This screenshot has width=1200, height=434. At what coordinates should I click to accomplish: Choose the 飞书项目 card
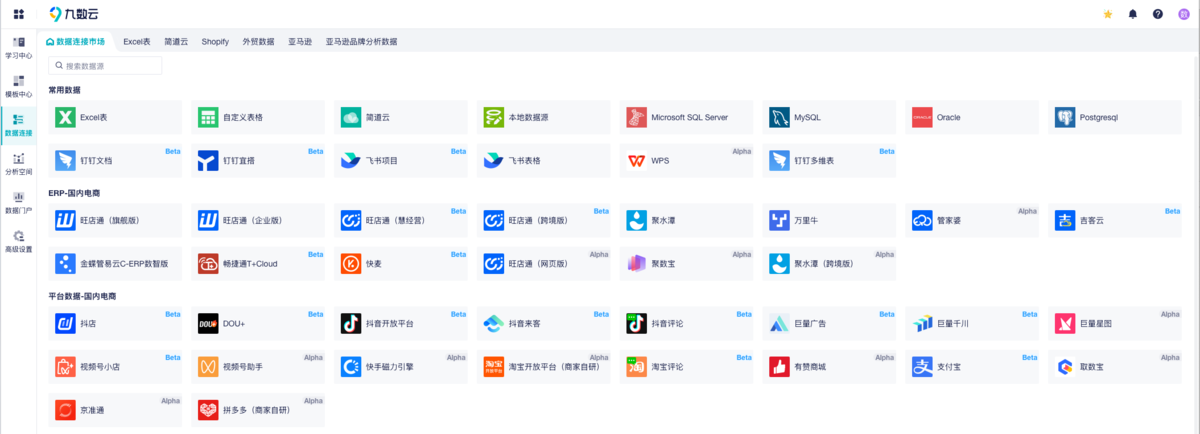click(x=402, y=160)
